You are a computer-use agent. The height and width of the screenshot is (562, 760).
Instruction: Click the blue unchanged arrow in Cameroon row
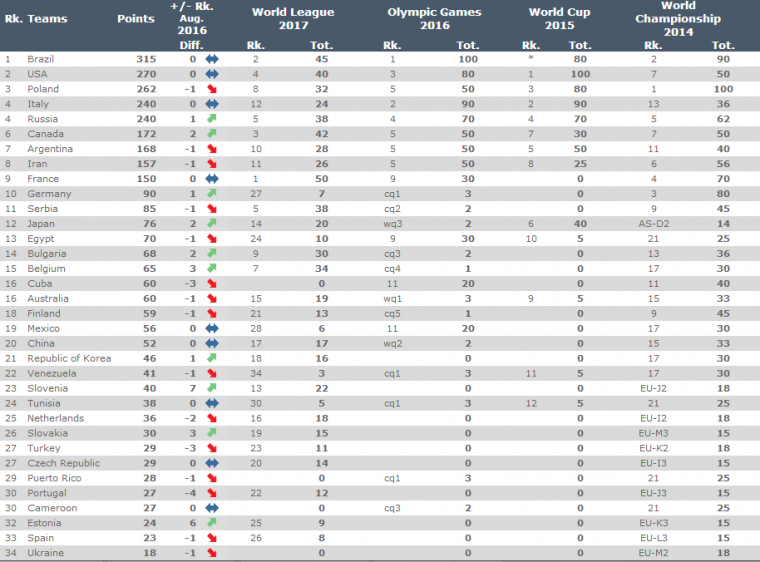pos(212,508)
